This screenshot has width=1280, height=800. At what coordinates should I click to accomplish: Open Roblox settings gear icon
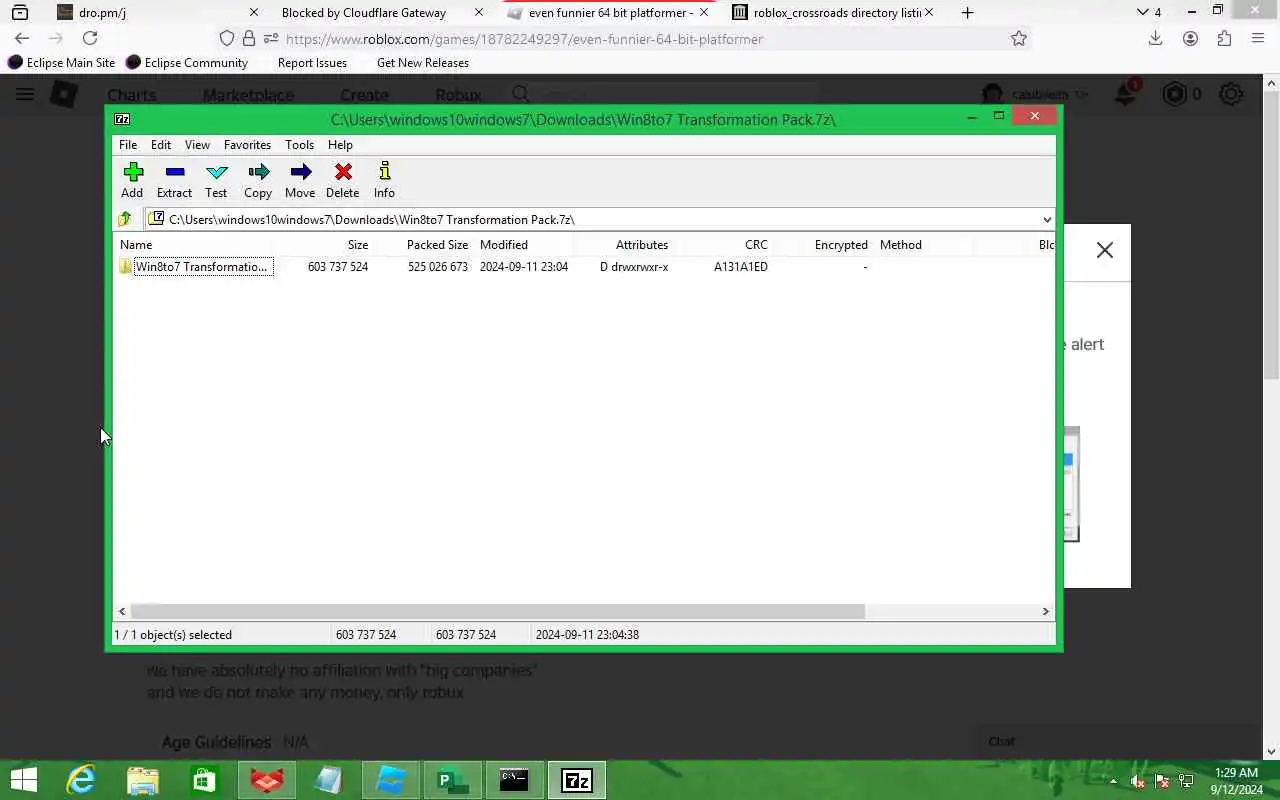[1231, 94]
